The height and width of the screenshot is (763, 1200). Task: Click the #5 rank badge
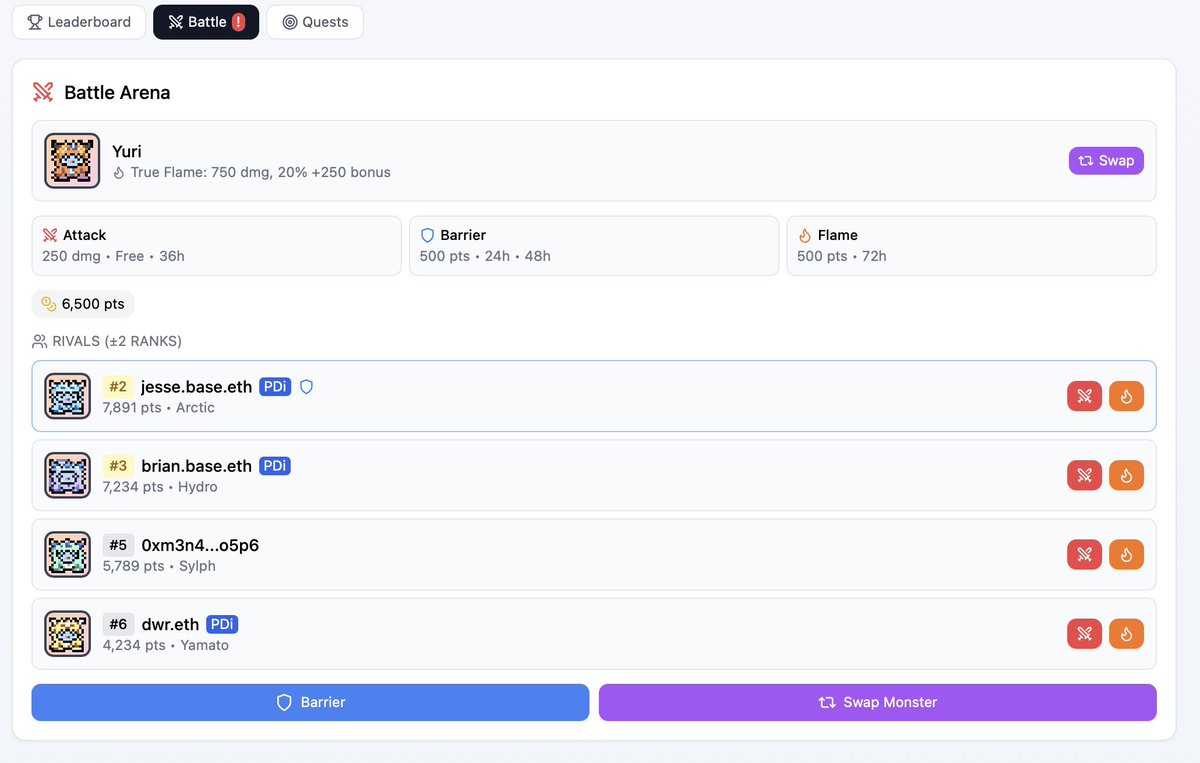pyautogui.click(x=118, y=545)
